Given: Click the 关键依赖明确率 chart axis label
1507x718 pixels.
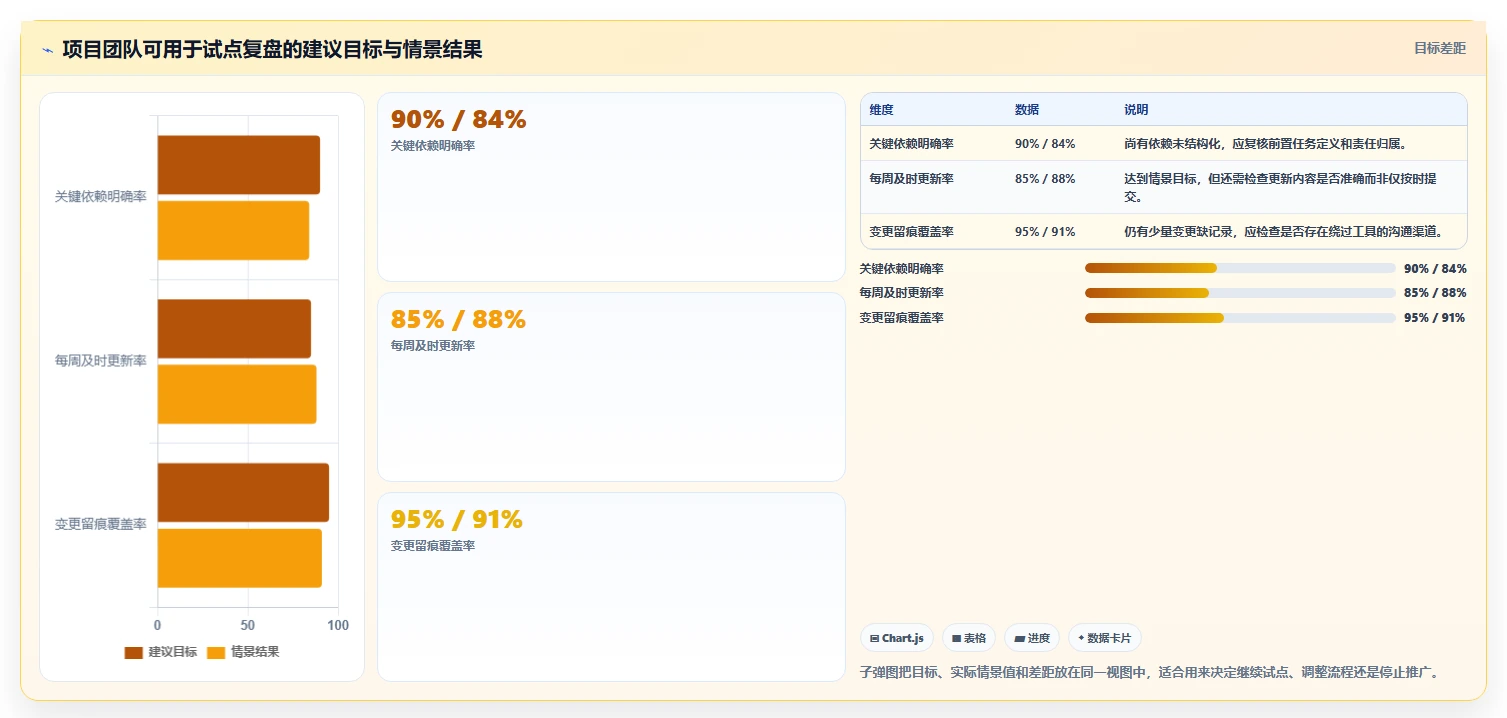Looking at the screenshot, I should tap(101, 197).
